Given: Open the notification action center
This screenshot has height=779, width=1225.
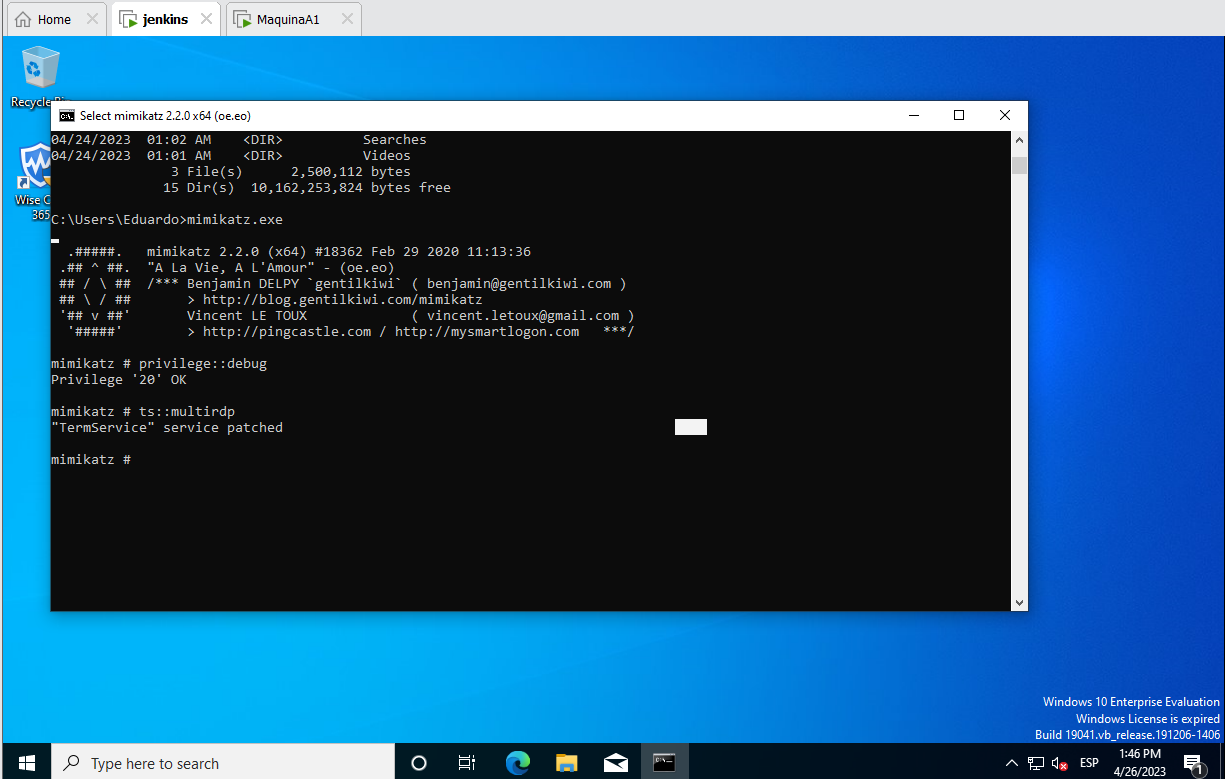Looking at the screenshot, I should click(1193, 763).
